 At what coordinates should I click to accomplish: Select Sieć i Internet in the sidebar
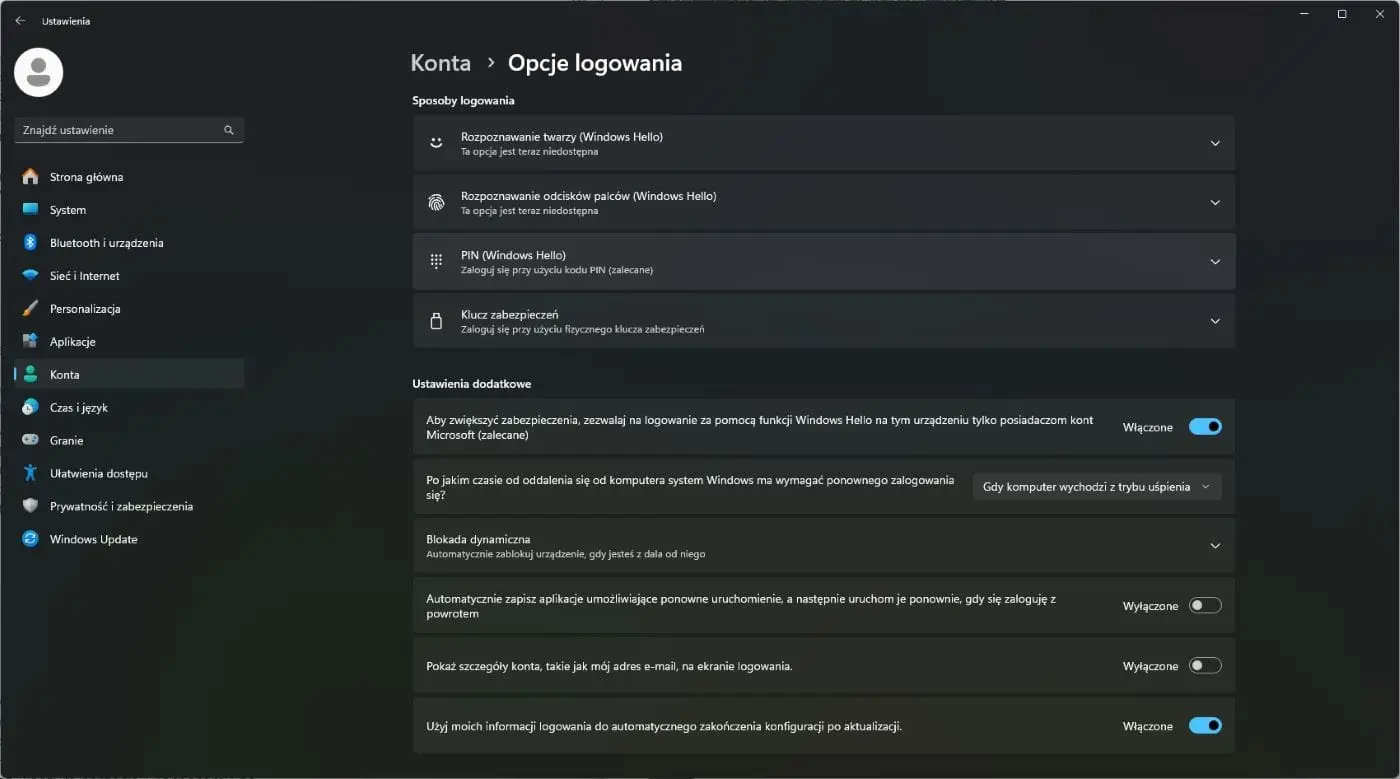(129, 276)
